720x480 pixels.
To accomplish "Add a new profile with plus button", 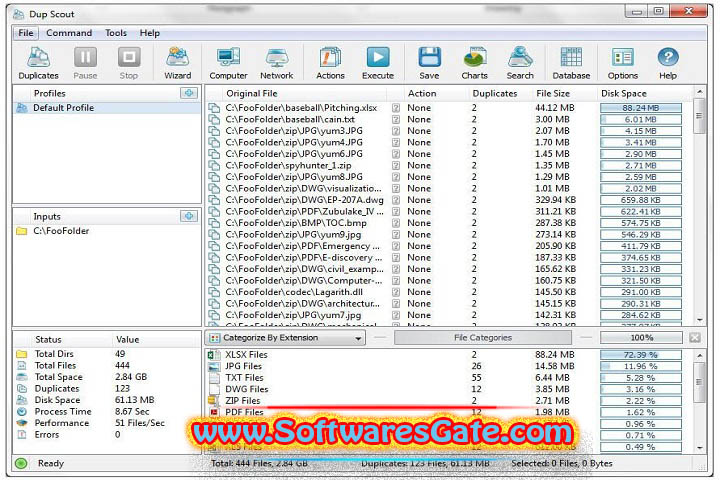I will coord(189,93).
